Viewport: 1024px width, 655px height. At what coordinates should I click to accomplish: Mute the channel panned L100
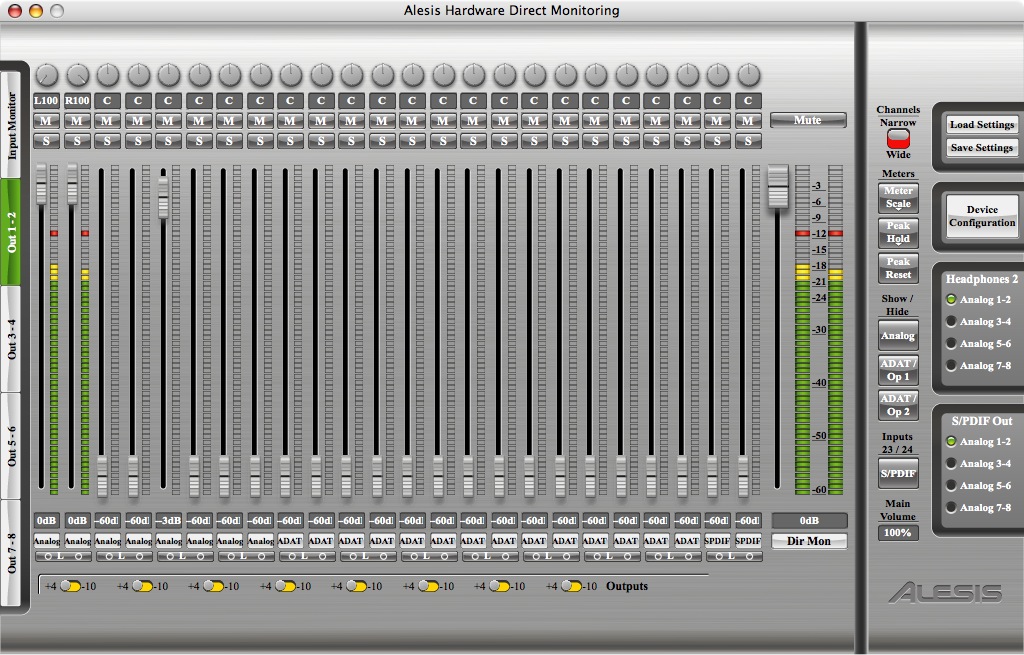[46, 121]
